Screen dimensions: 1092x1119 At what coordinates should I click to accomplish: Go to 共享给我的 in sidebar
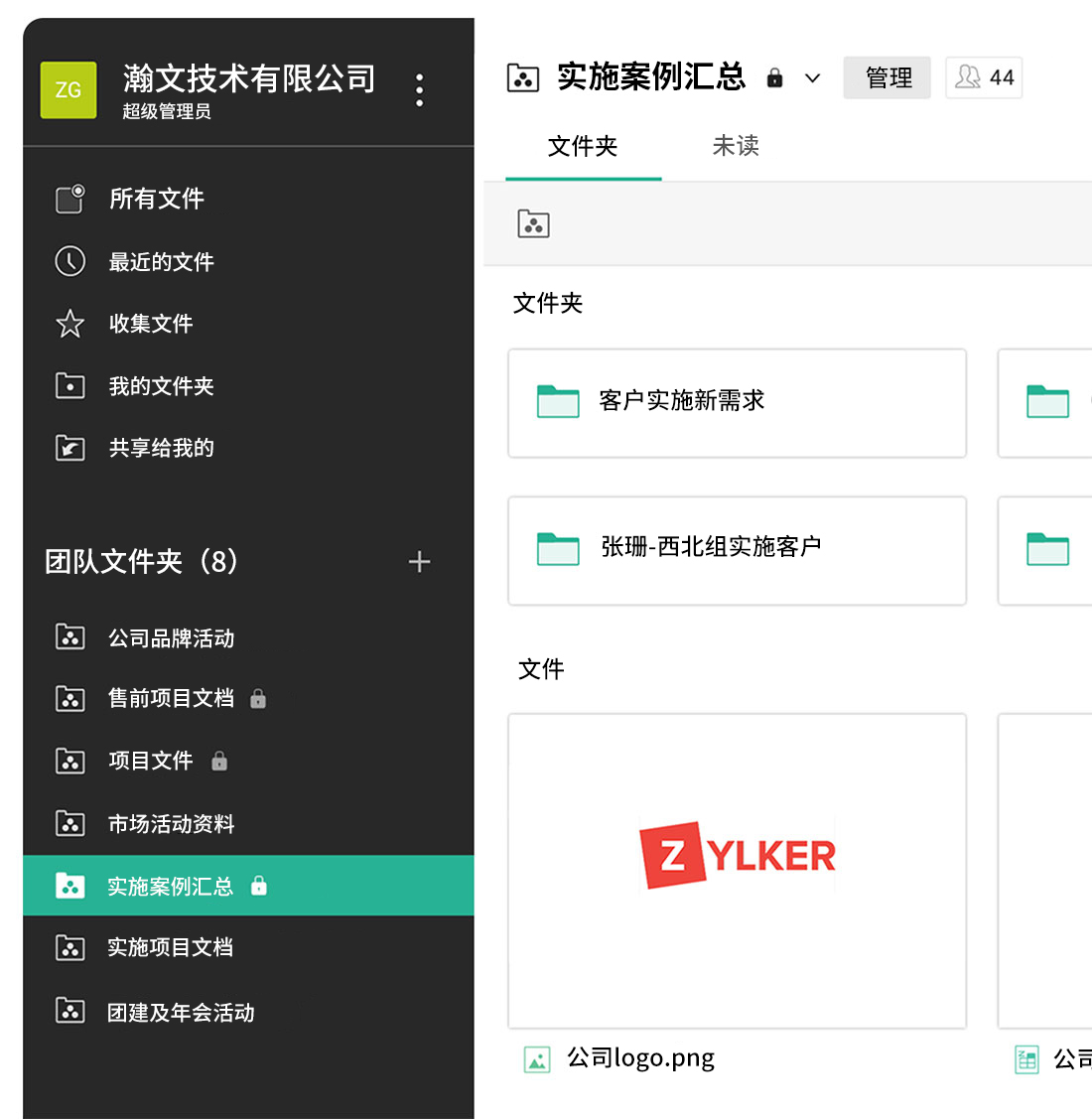161,449
